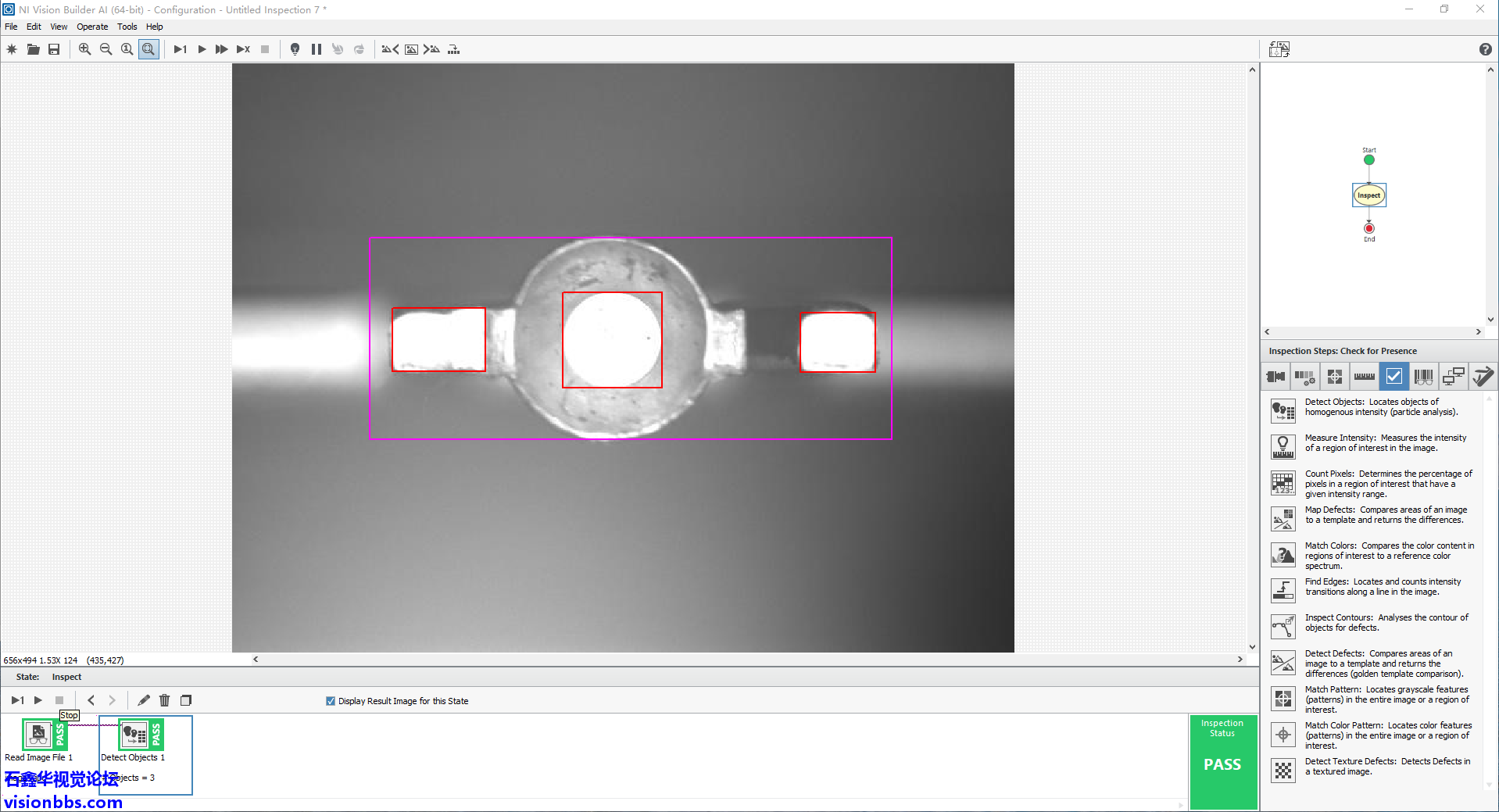
Task: Open the Operate menu
Action: 92,27
